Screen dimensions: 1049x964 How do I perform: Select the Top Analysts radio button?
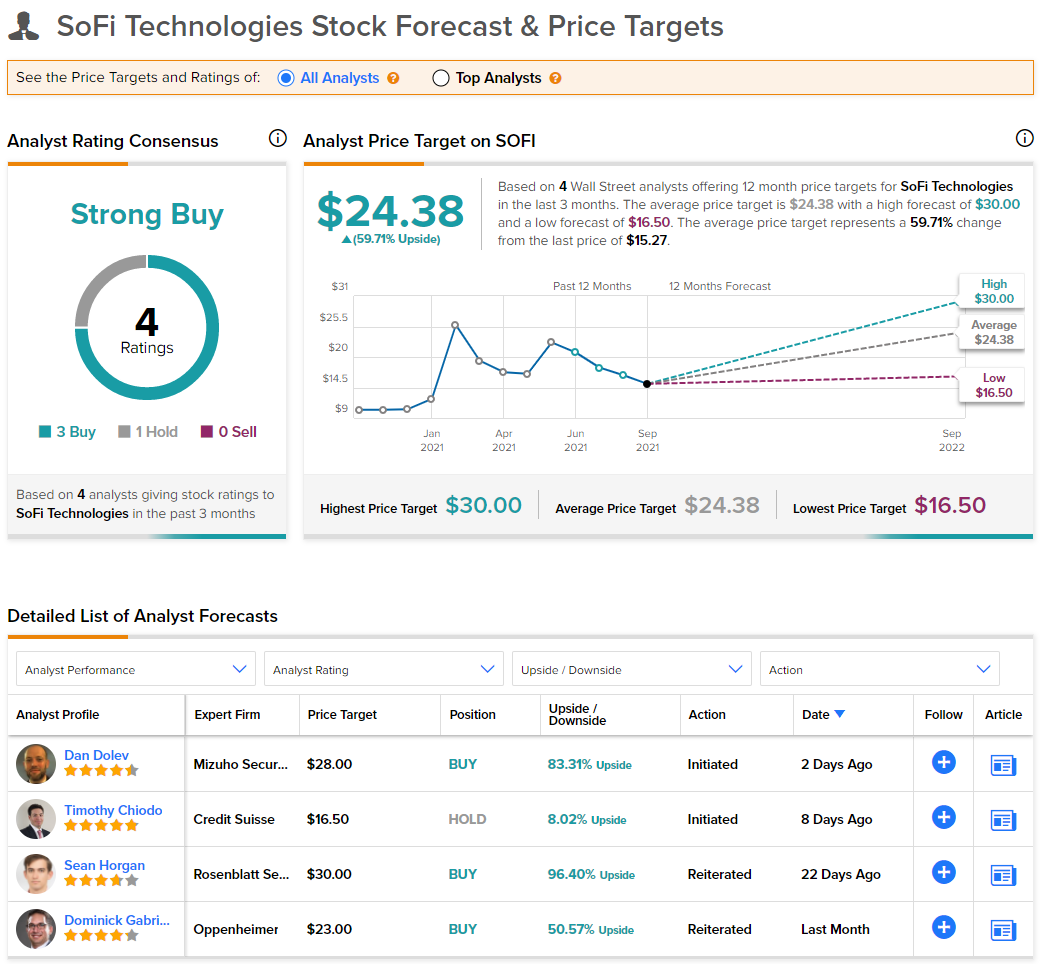(x=441, y=78)
